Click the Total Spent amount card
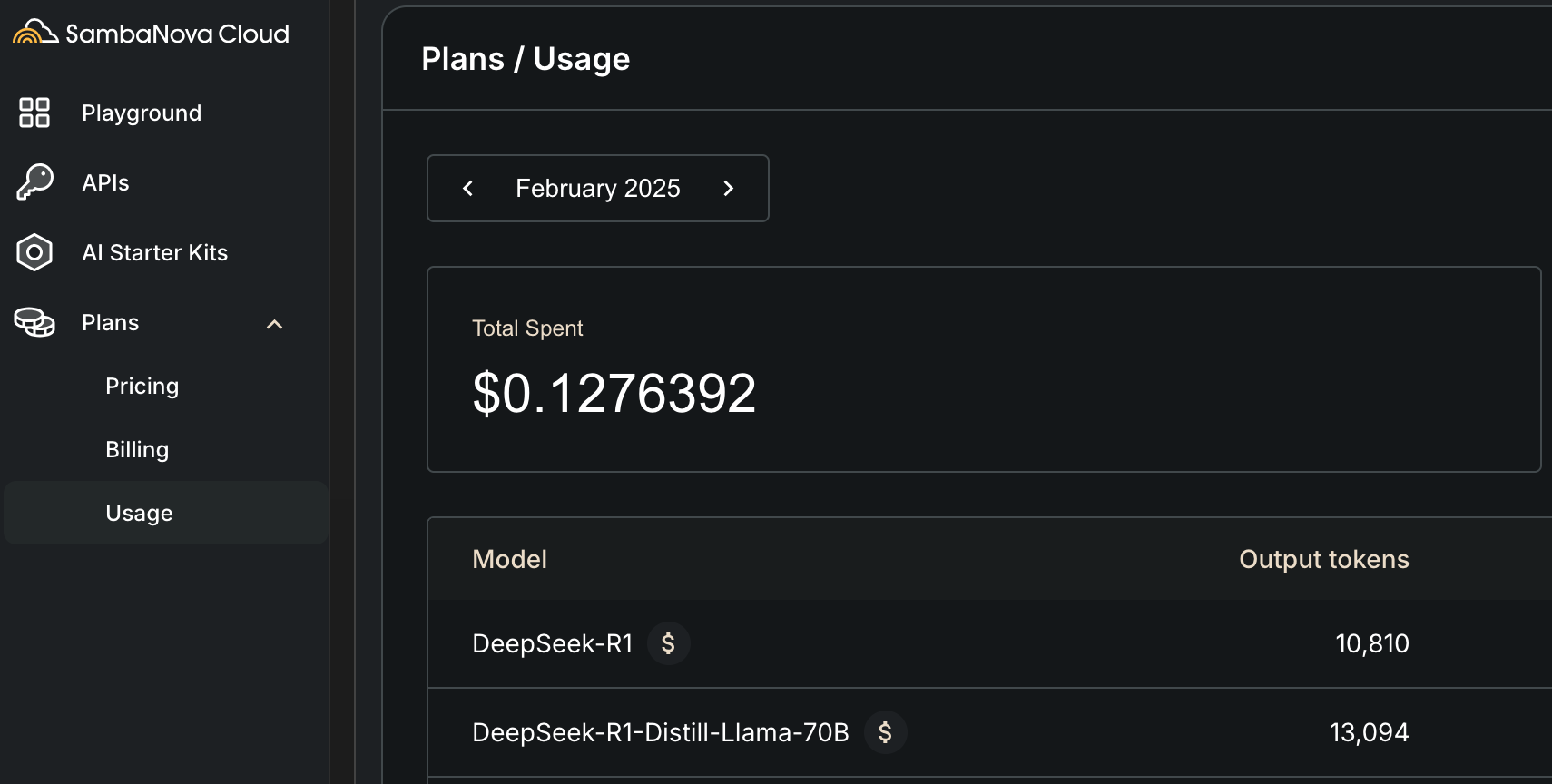 pos(984,369)
